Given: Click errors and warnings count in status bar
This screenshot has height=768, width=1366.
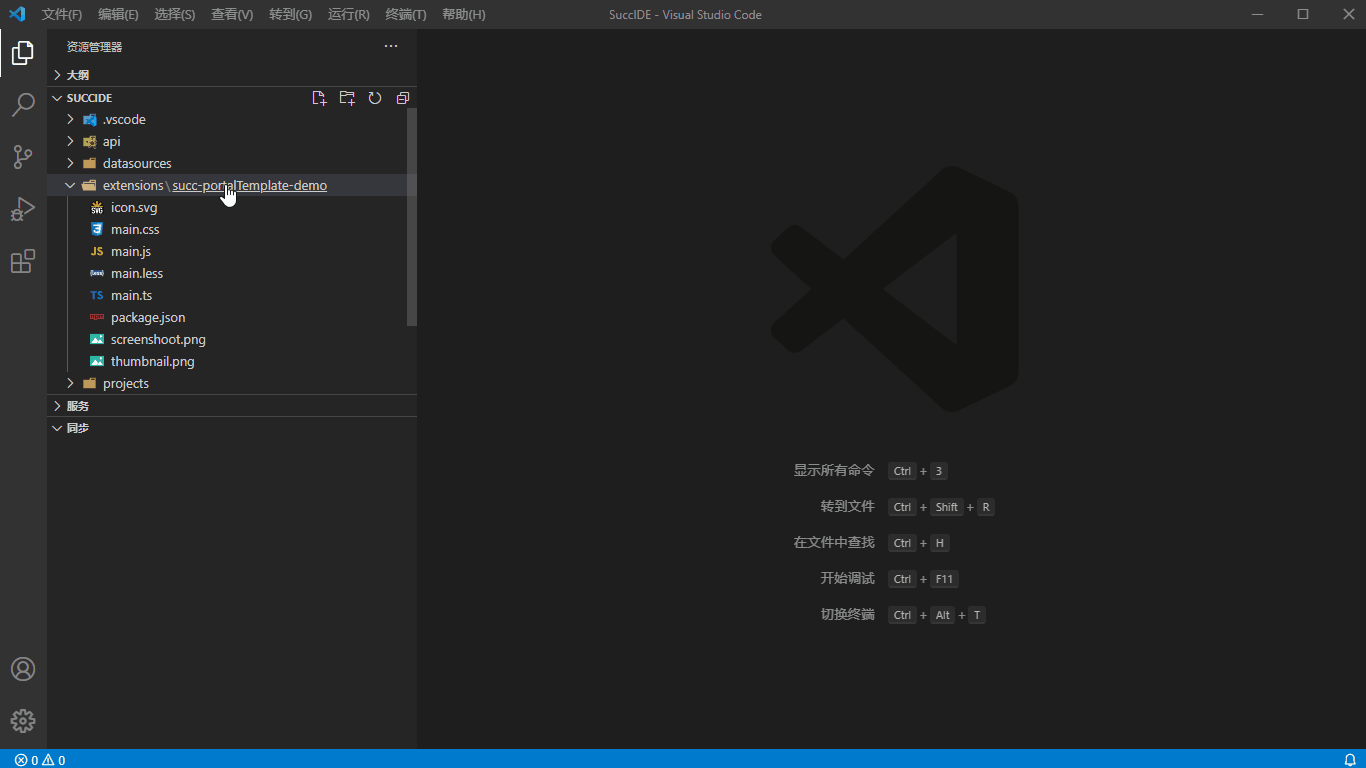Looking at the screenshot, I should tap(40, 760).
